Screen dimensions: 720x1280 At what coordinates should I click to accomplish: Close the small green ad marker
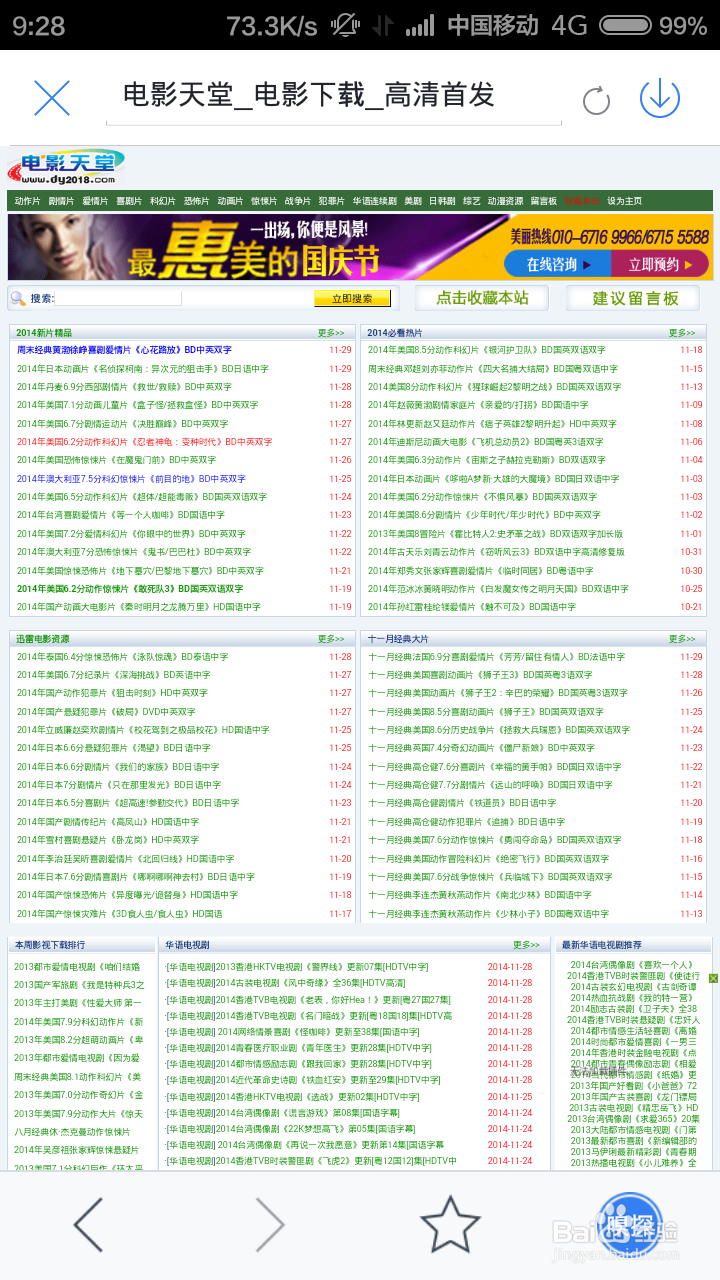coord(714,978)
